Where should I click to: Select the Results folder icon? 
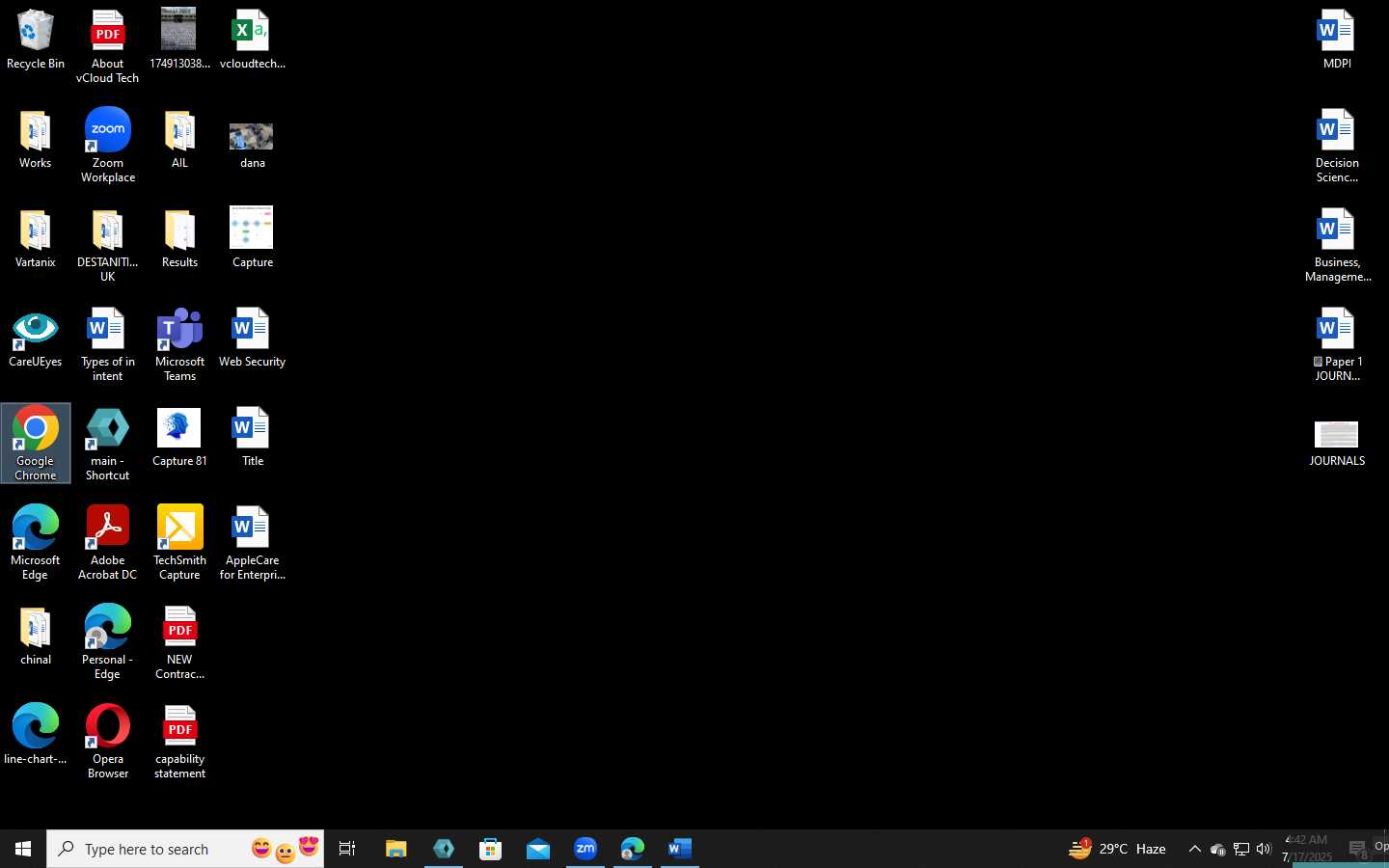click(179, 239)
